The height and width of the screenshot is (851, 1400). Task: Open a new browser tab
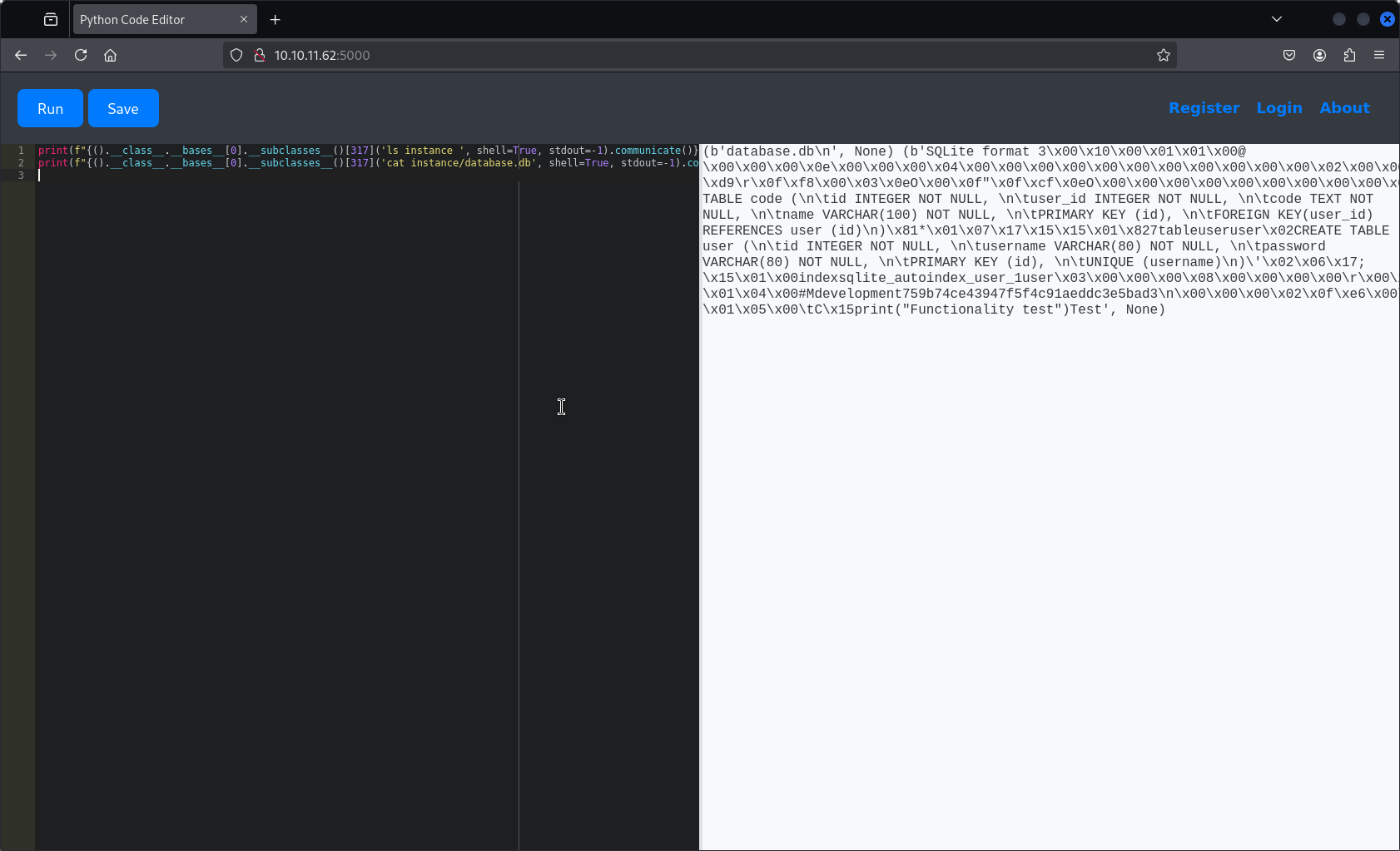(276, 19)
